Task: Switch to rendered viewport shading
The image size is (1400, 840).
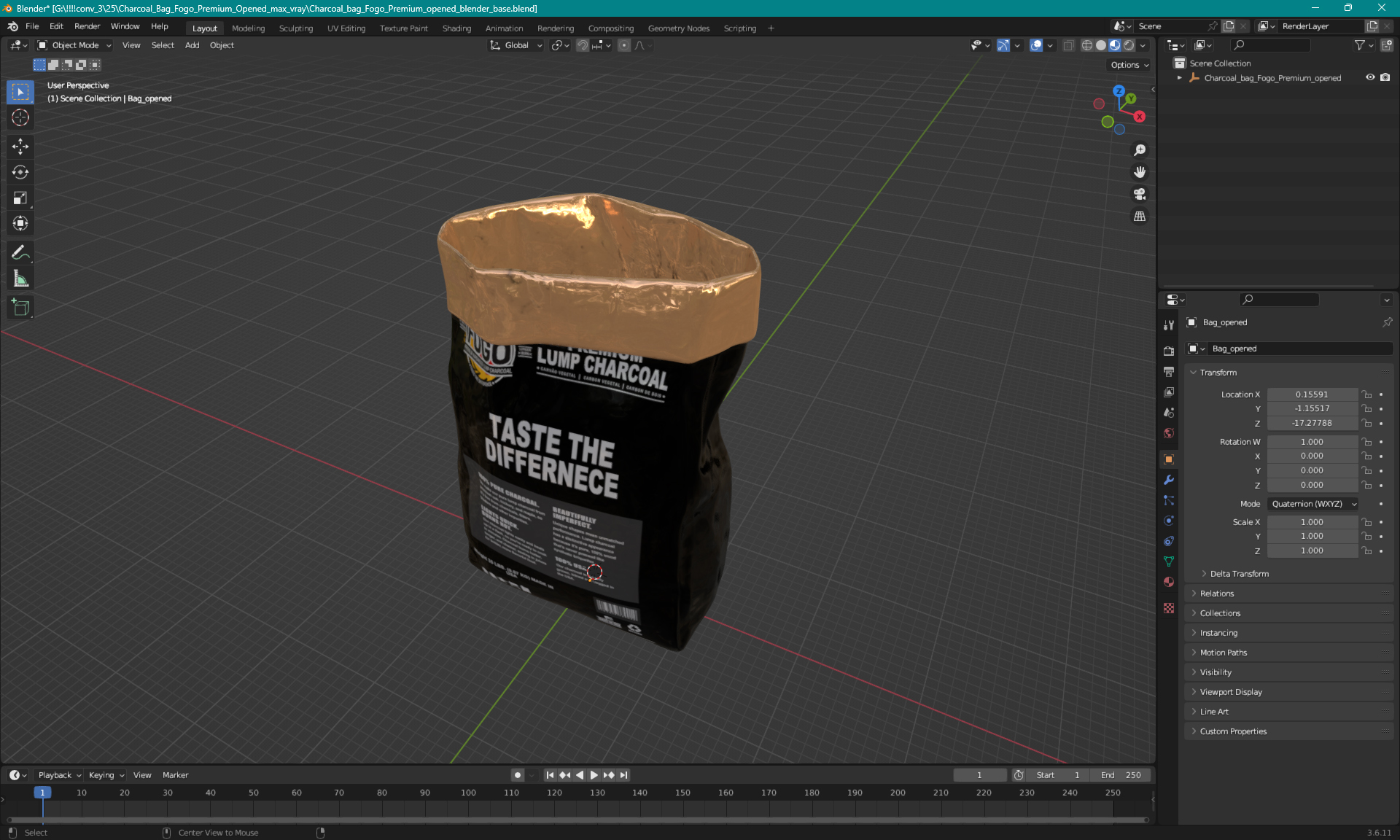Action: 1129,45
